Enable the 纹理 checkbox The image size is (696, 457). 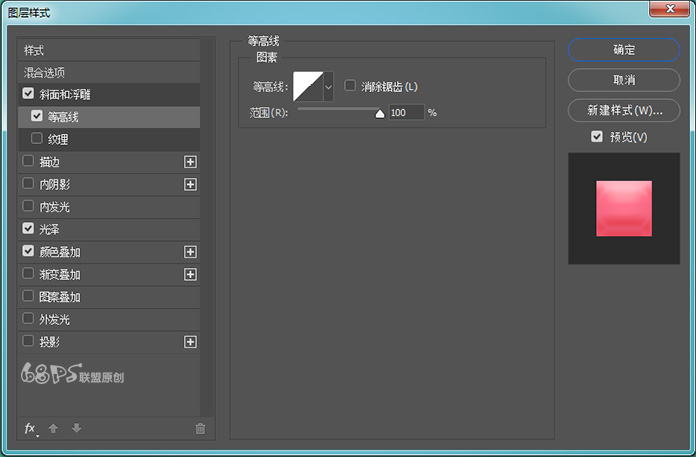37,138
